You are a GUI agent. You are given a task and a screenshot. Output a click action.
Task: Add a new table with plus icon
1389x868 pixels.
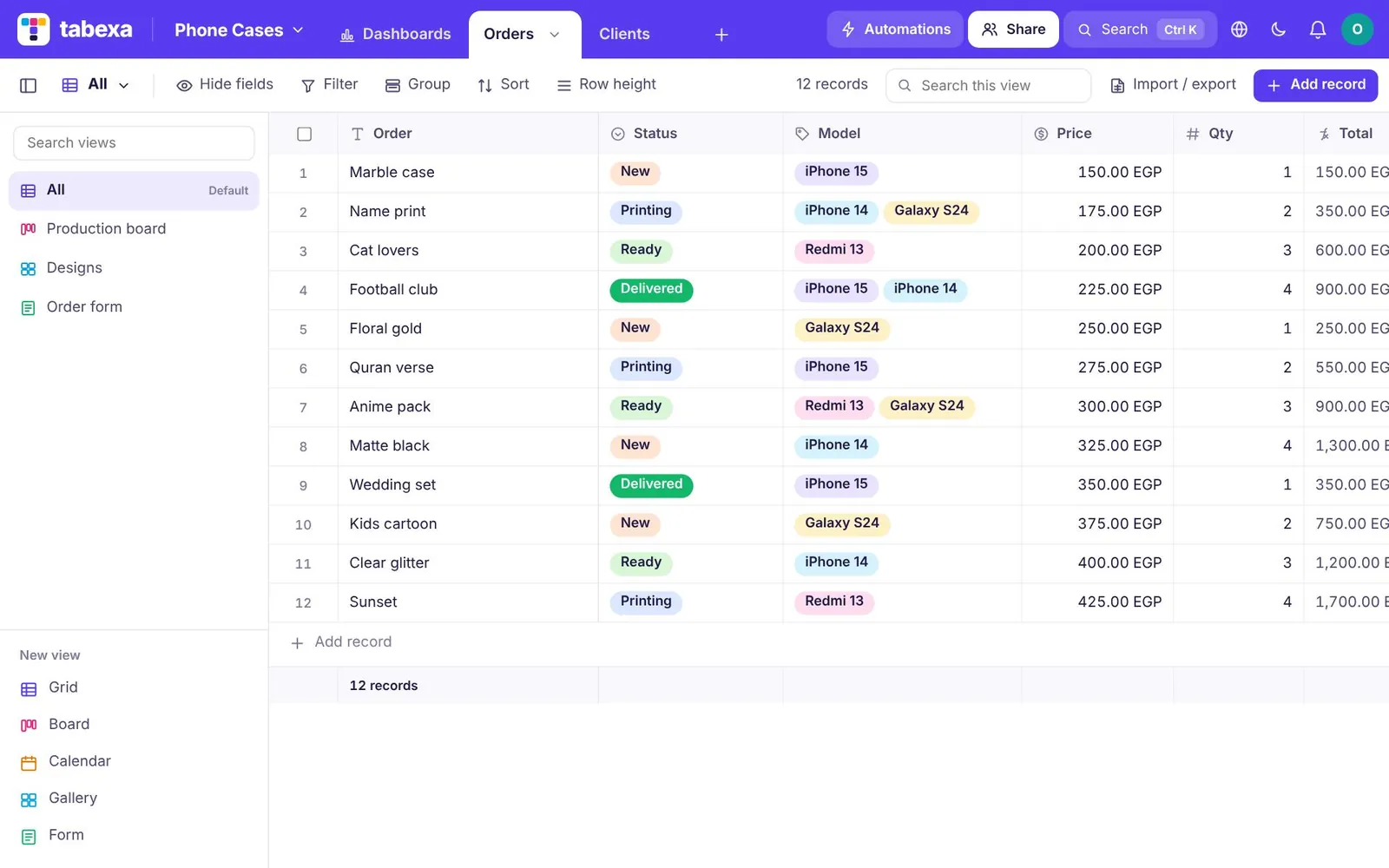click(721, 35)
